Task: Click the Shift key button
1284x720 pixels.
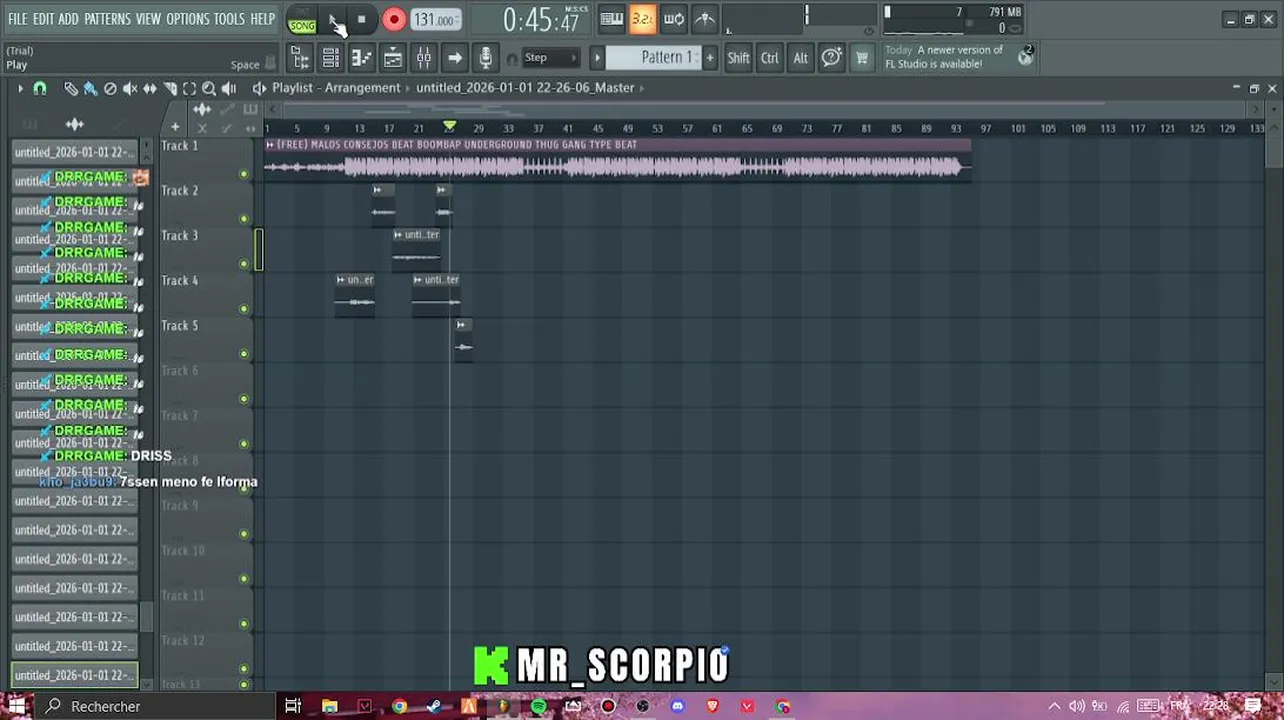Action: pyautogui.click(x=738, y=58)
